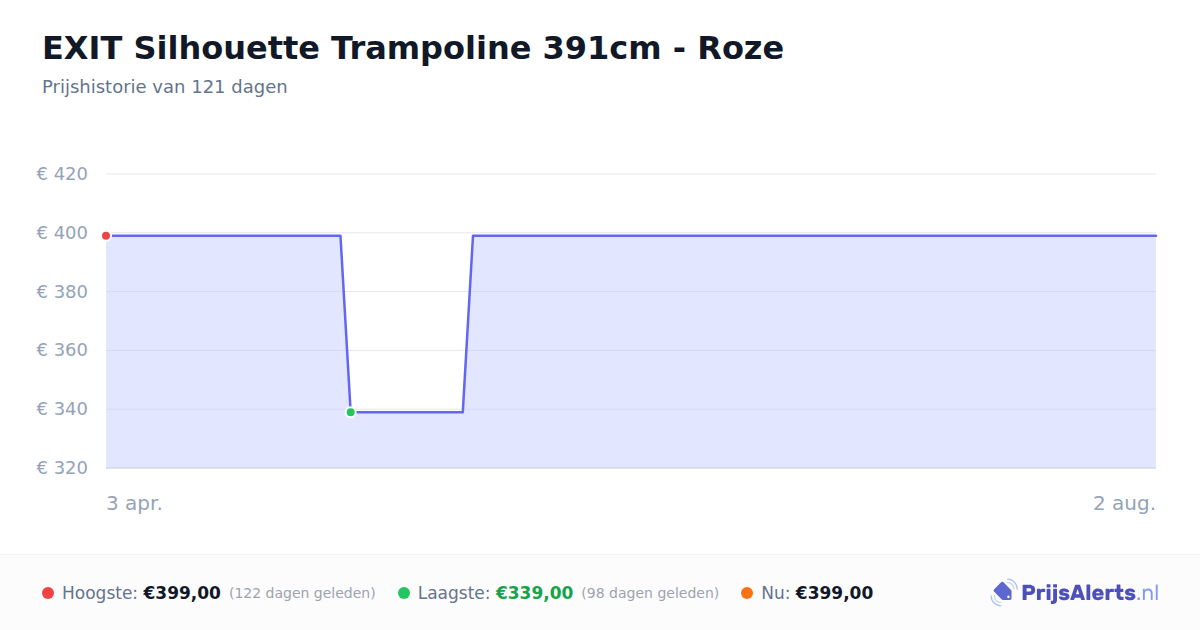Click the green lowest price marker dot

point(350,412)
